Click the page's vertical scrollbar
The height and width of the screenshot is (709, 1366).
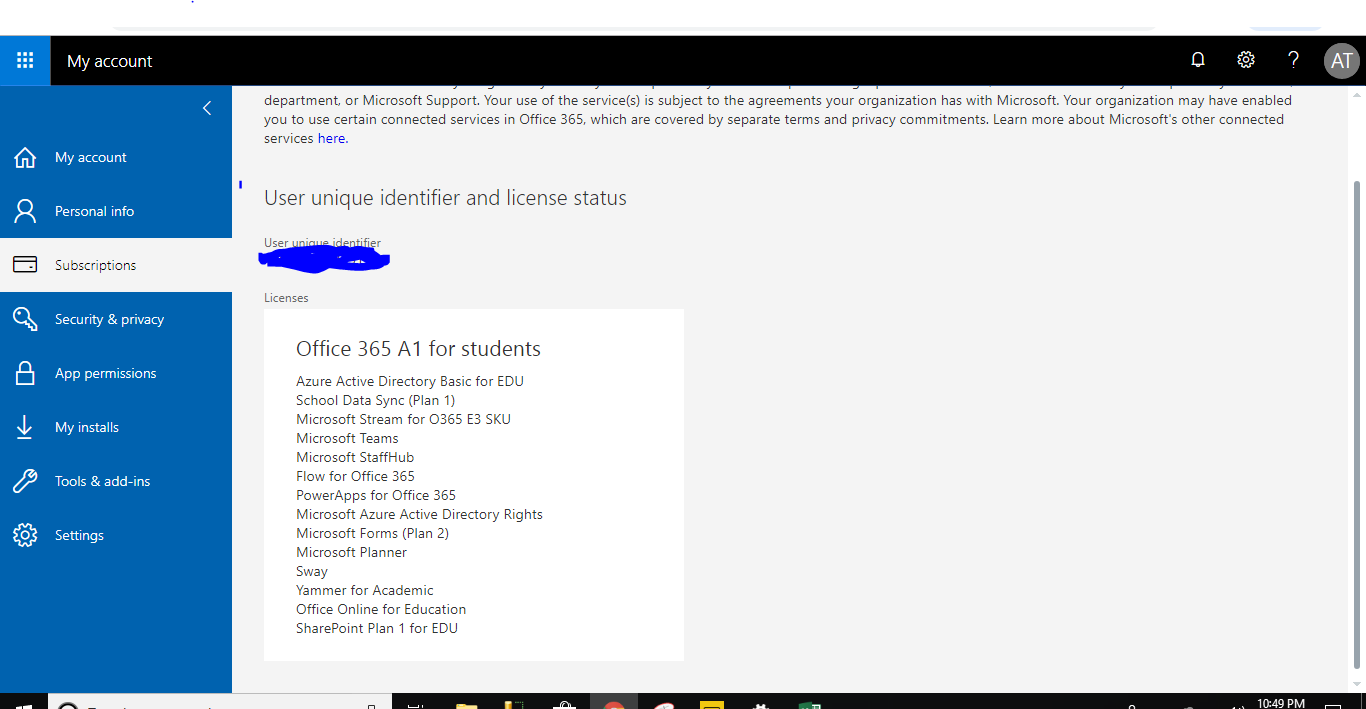coord(1357,423)
